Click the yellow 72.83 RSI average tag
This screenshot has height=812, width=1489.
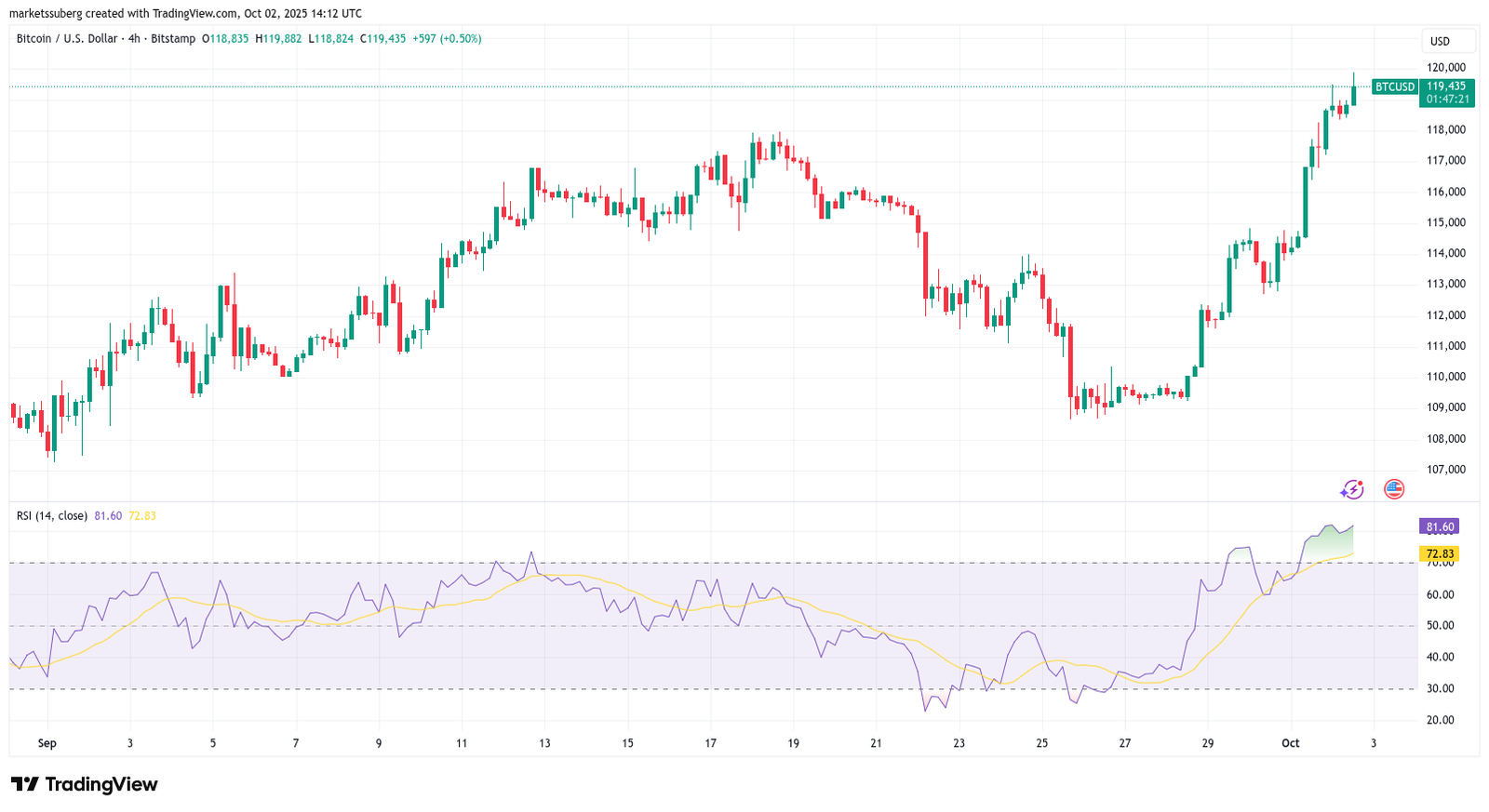click(1439, 553)
